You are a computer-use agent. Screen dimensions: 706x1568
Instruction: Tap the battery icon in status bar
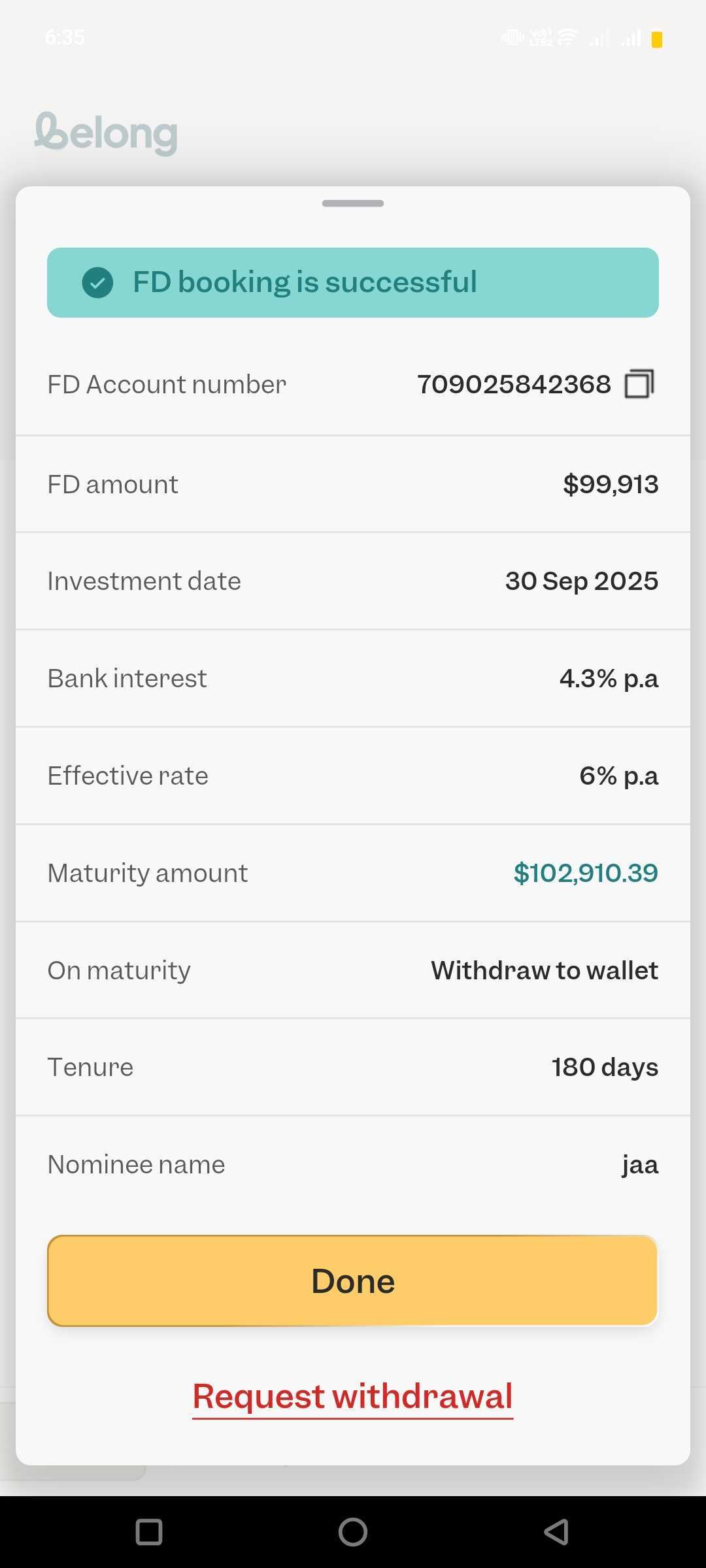click(657, 40)
